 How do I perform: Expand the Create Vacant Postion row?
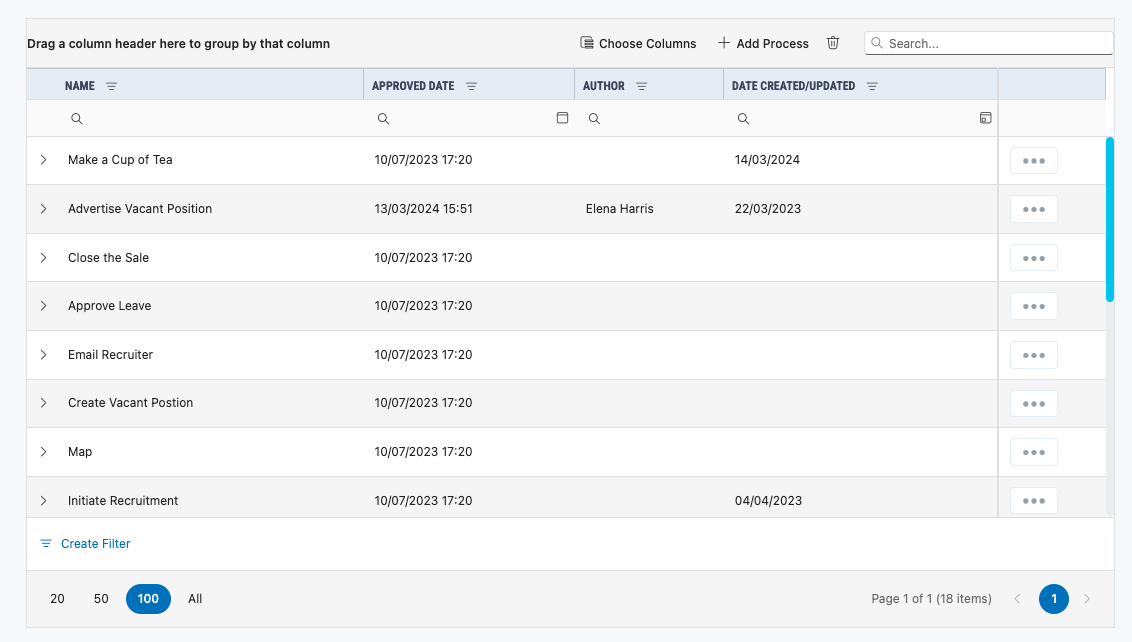43,403
